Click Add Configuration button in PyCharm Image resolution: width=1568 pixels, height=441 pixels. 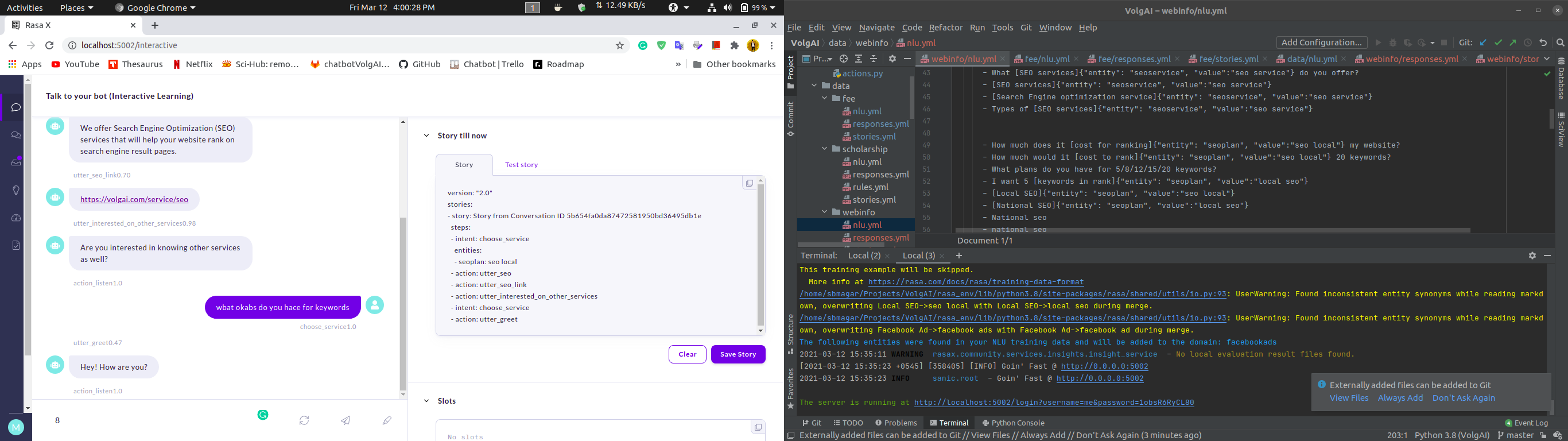[1321, 42]
